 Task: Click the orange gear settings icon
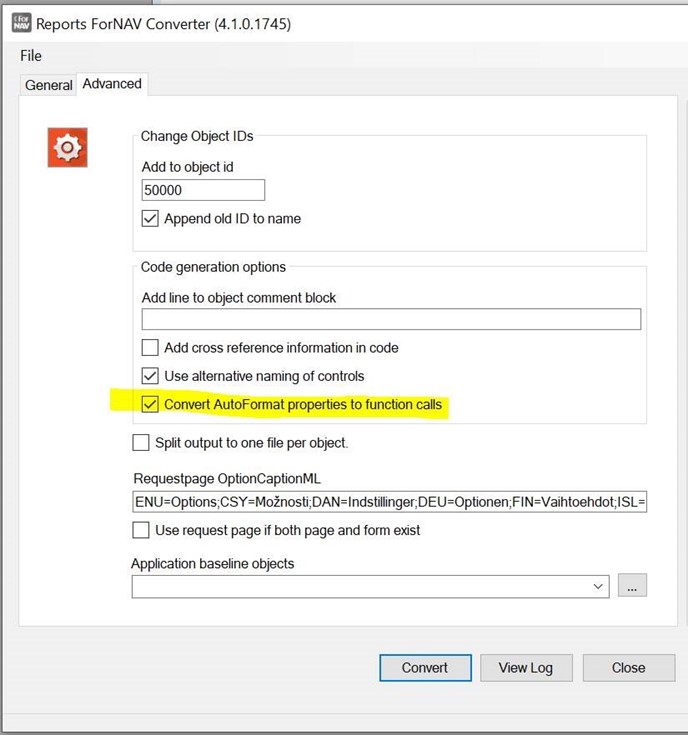tap(67, 148)
